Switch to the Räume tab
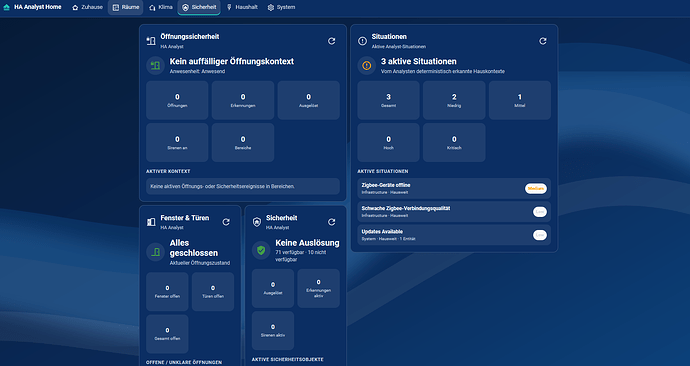This screenshot has height=366, width=690. point(125,7)
